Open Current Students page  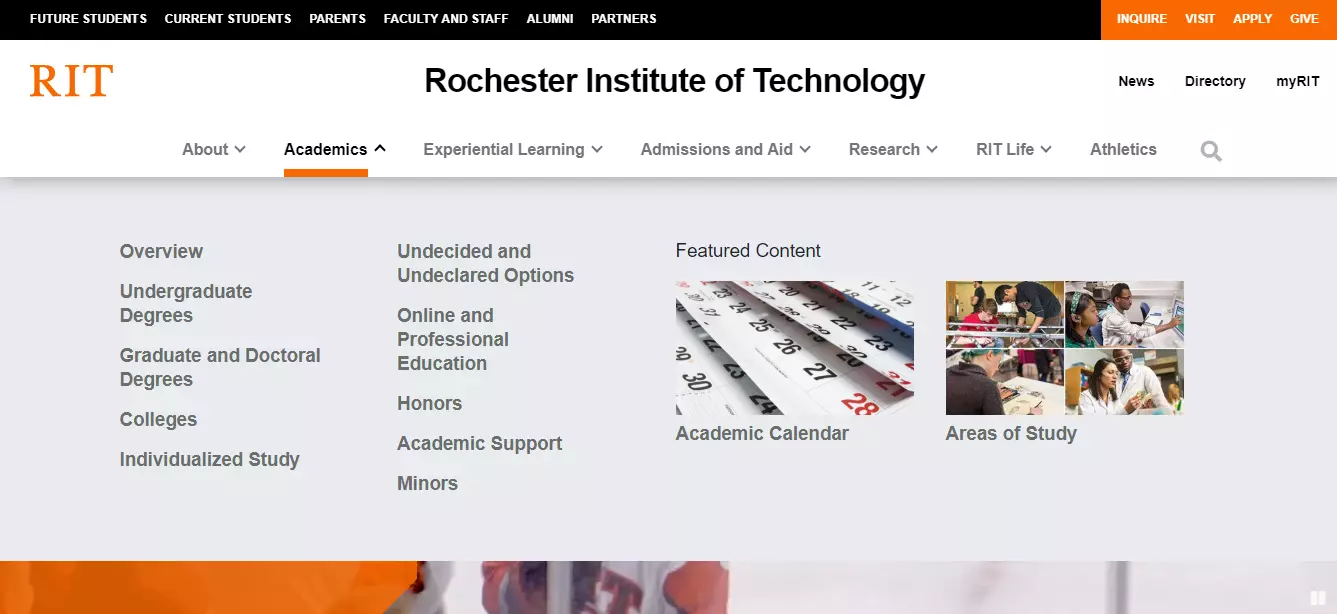tap(228, 19)
